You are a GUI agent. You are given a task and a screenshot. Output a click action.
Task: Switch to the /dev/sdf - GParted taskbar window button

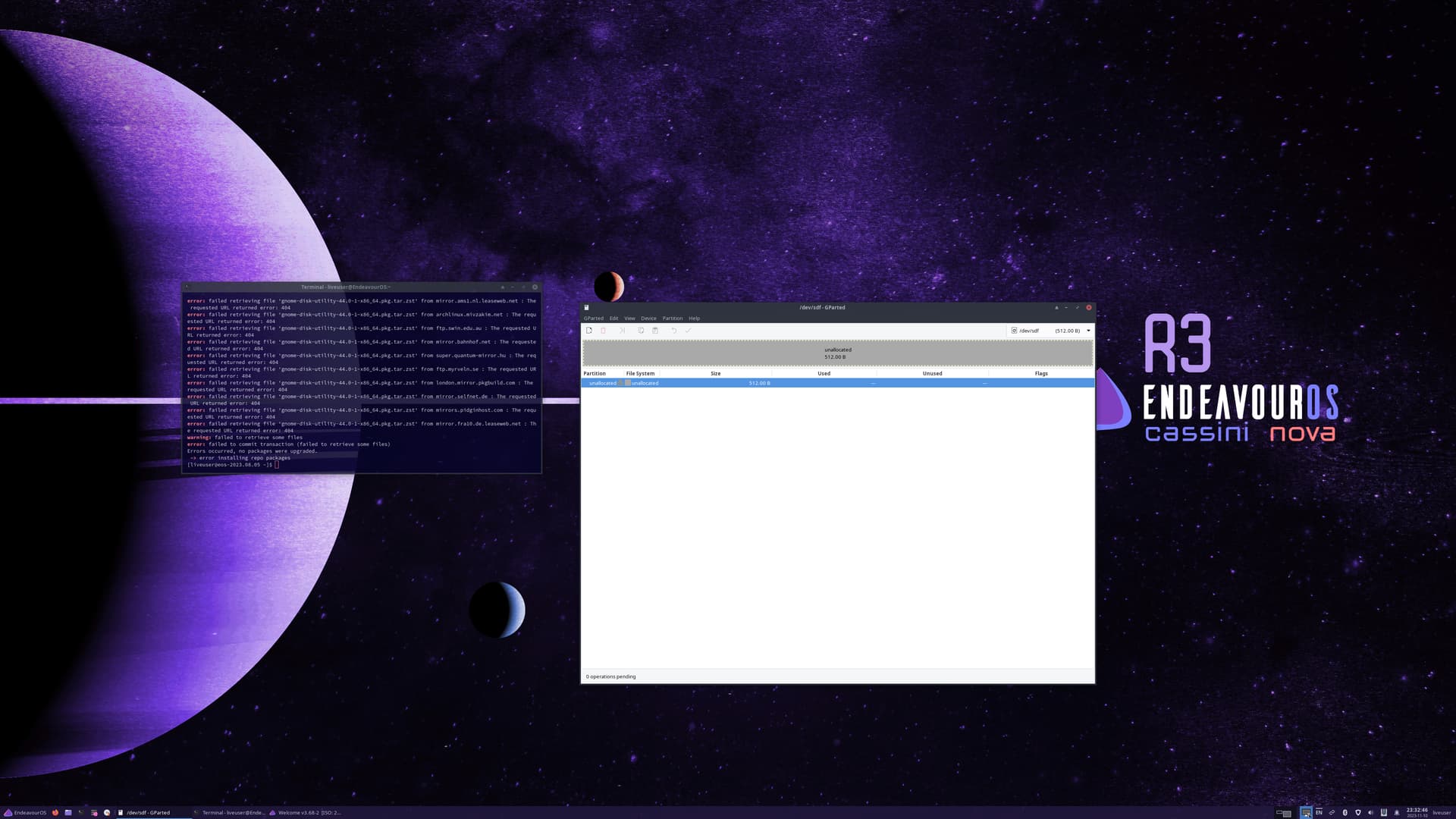point(154,812)
